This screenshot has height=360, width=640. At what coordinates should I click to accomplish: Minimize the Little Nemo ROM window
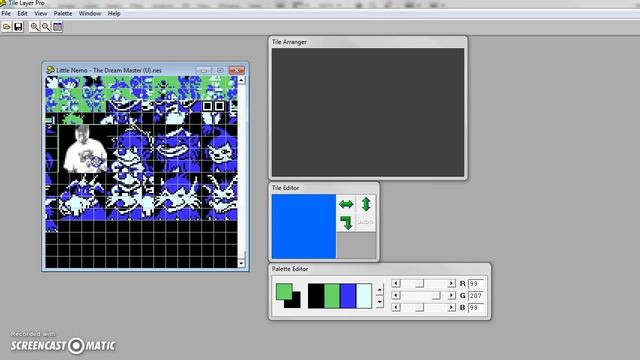tap(203, 70)
